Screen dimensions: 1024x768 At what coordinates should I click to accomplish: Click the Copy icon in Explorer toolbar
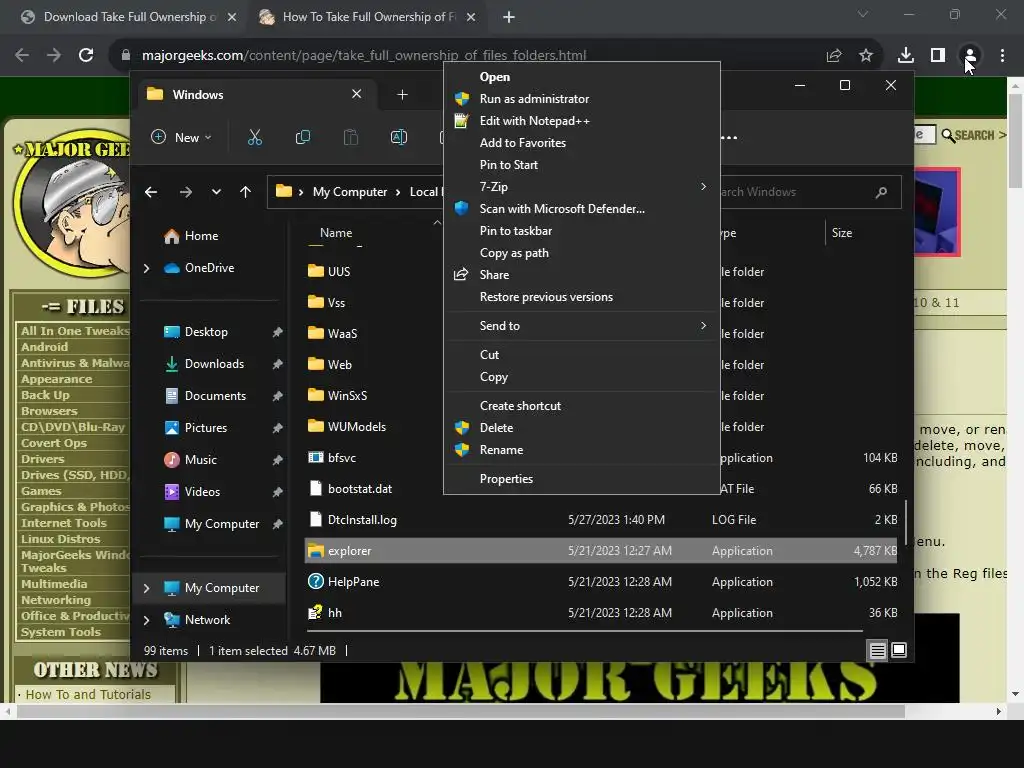click(x=302, y=137)
